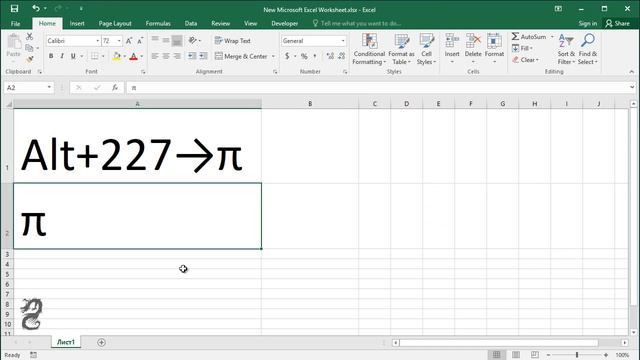Toggle Italic formatting

(x=62, y=56)
